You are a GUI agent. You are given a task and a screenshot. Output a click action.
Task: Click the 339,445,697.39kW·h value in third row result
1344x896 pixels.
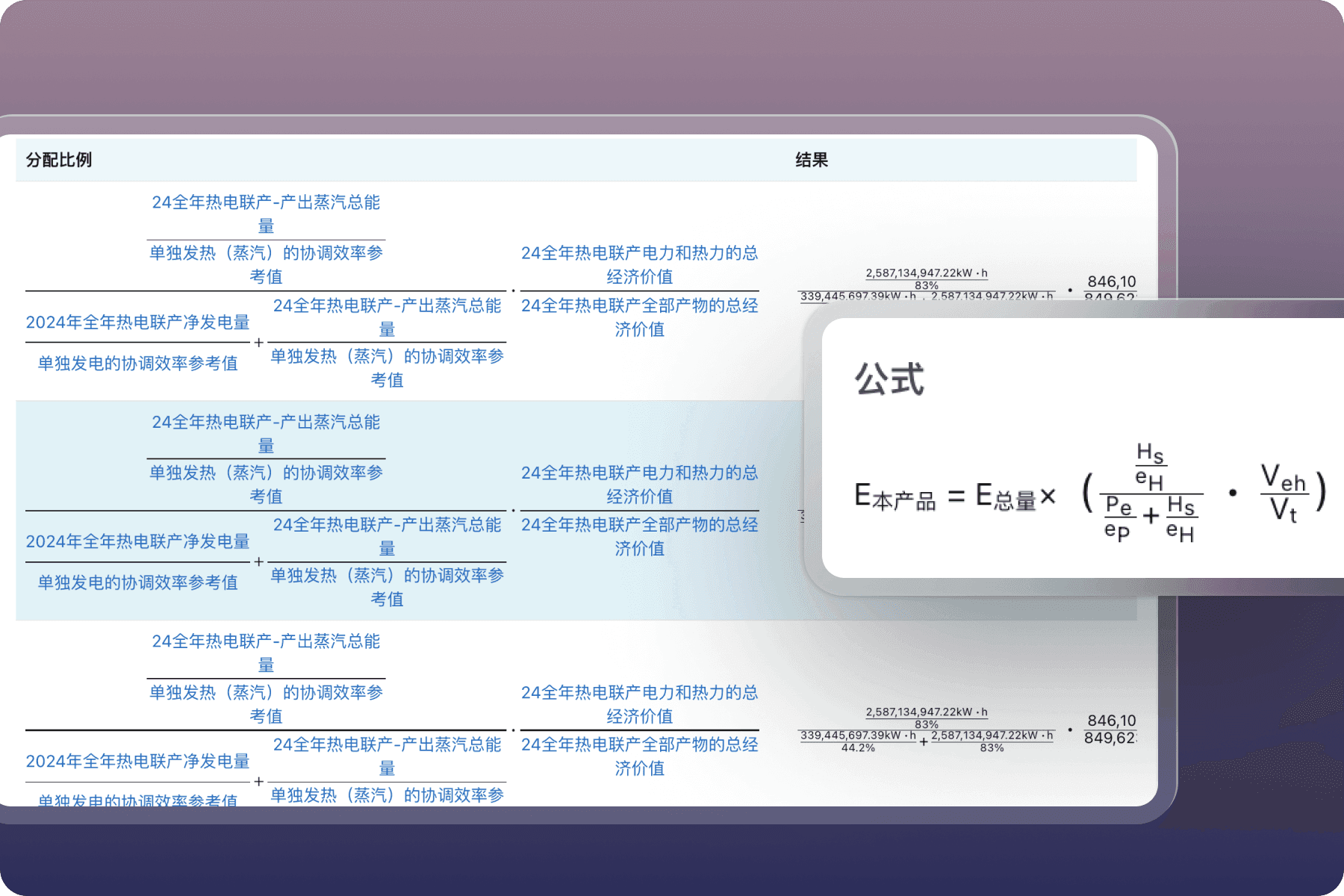click(x=858, y=735)
